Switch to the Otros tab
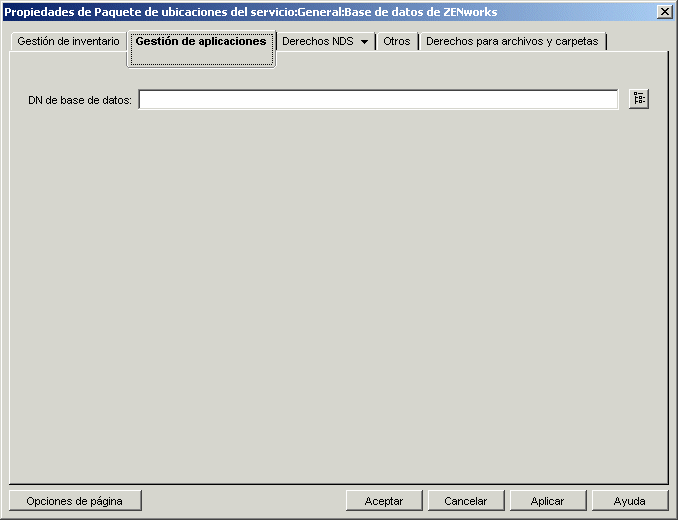 point(397,41)
